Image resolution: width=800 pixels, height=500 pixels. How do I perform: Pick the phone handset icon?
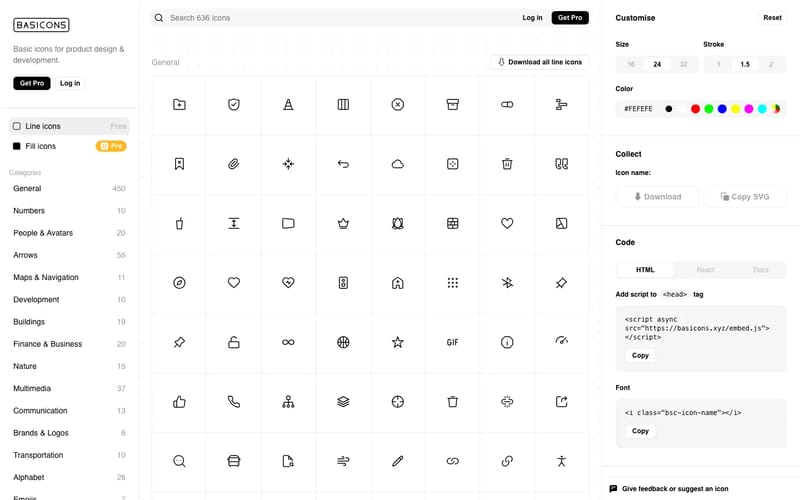[234, 402]
